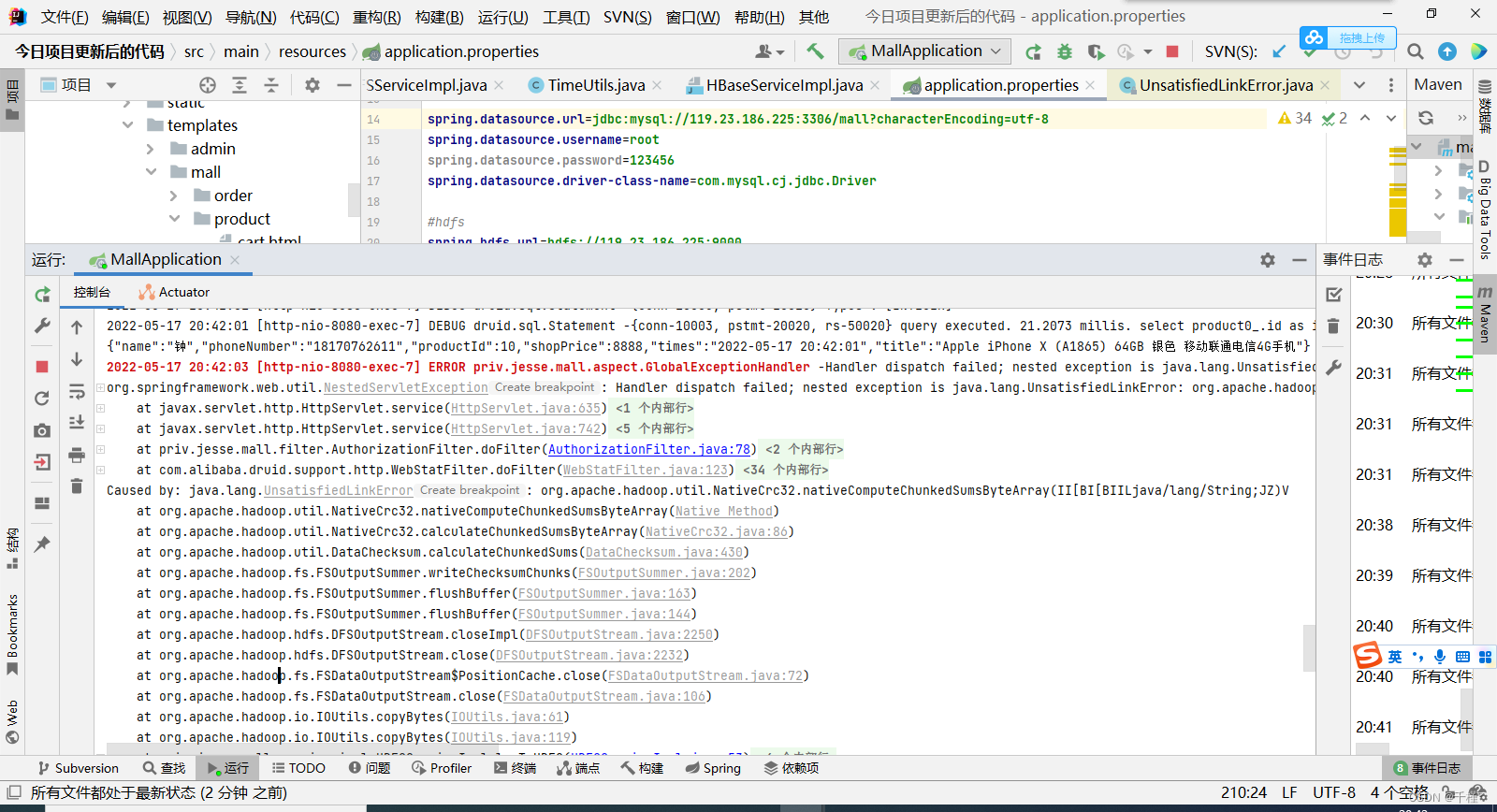Open 重构(R) menu
The height and width of the screenshot is (812, 1497).
376,17
